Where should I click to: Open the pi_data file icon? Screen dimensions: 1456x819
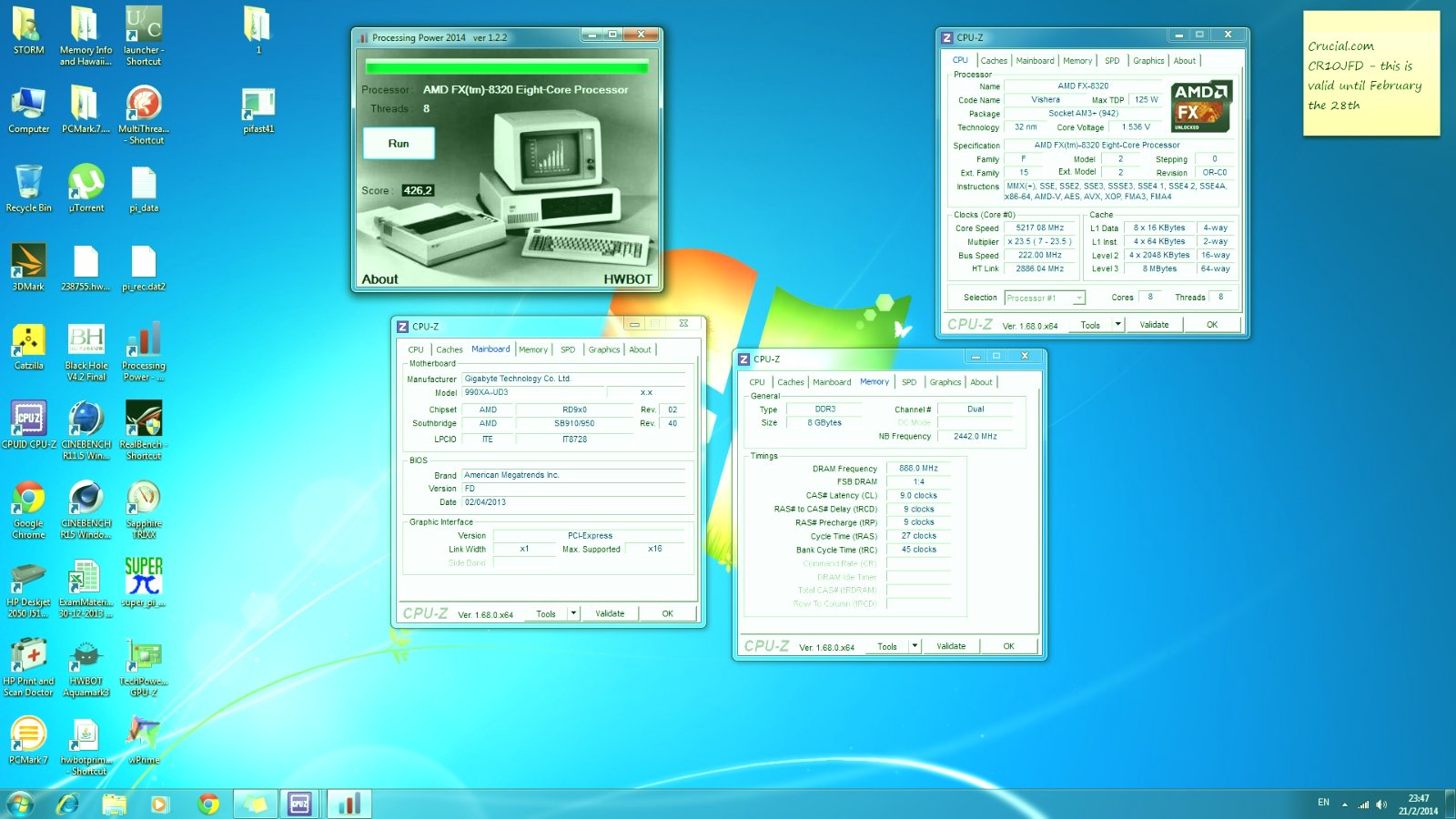pyautogui.click(x=144, y=189)
